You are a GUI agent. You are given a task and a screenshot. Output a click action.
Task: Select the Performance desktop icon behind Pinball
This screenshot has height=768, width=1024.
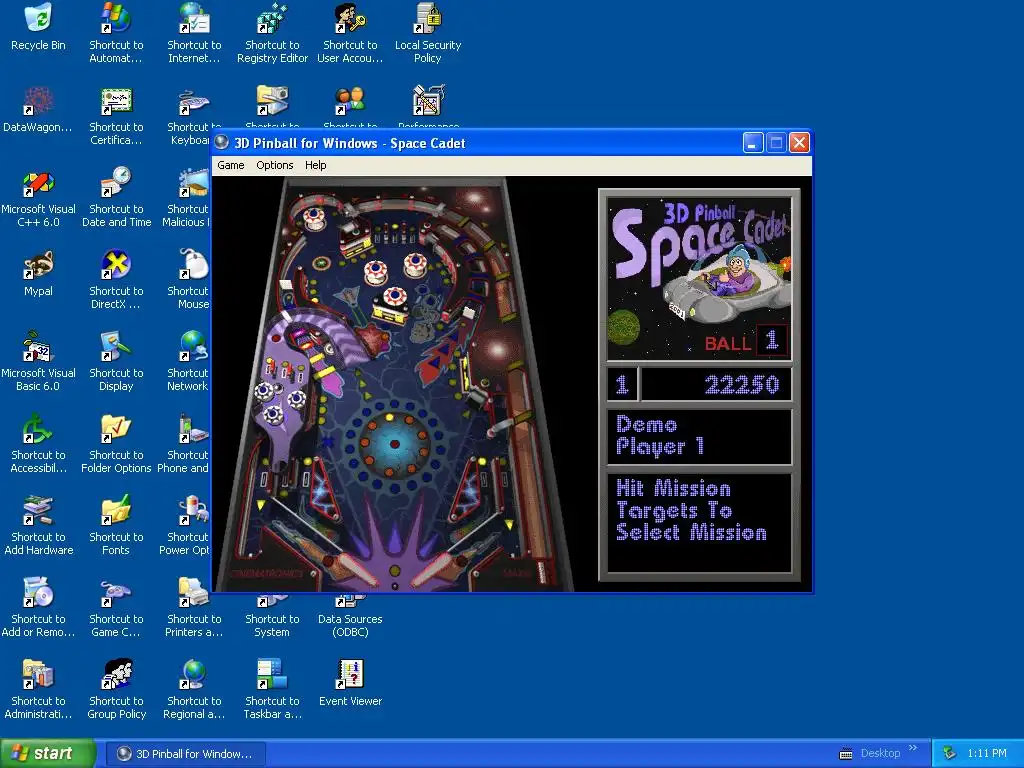428,104
